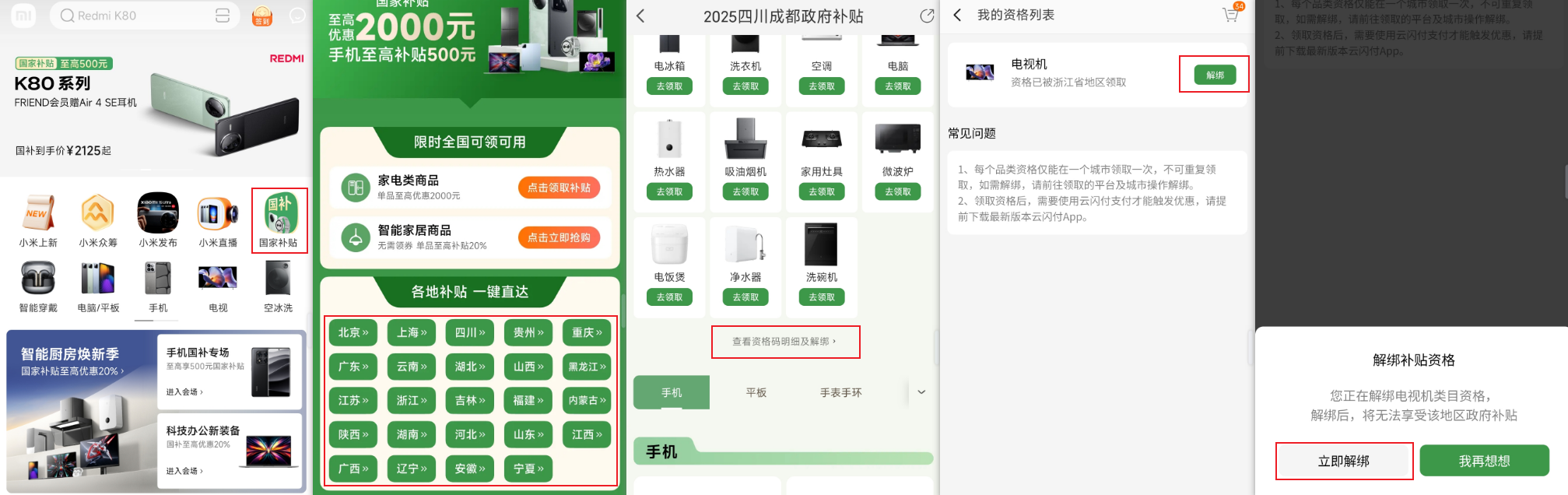This screenshot has width=1568, height=495.
Task: Click the 解绑 button for 电视机
Action: (x=1215, y=75)
